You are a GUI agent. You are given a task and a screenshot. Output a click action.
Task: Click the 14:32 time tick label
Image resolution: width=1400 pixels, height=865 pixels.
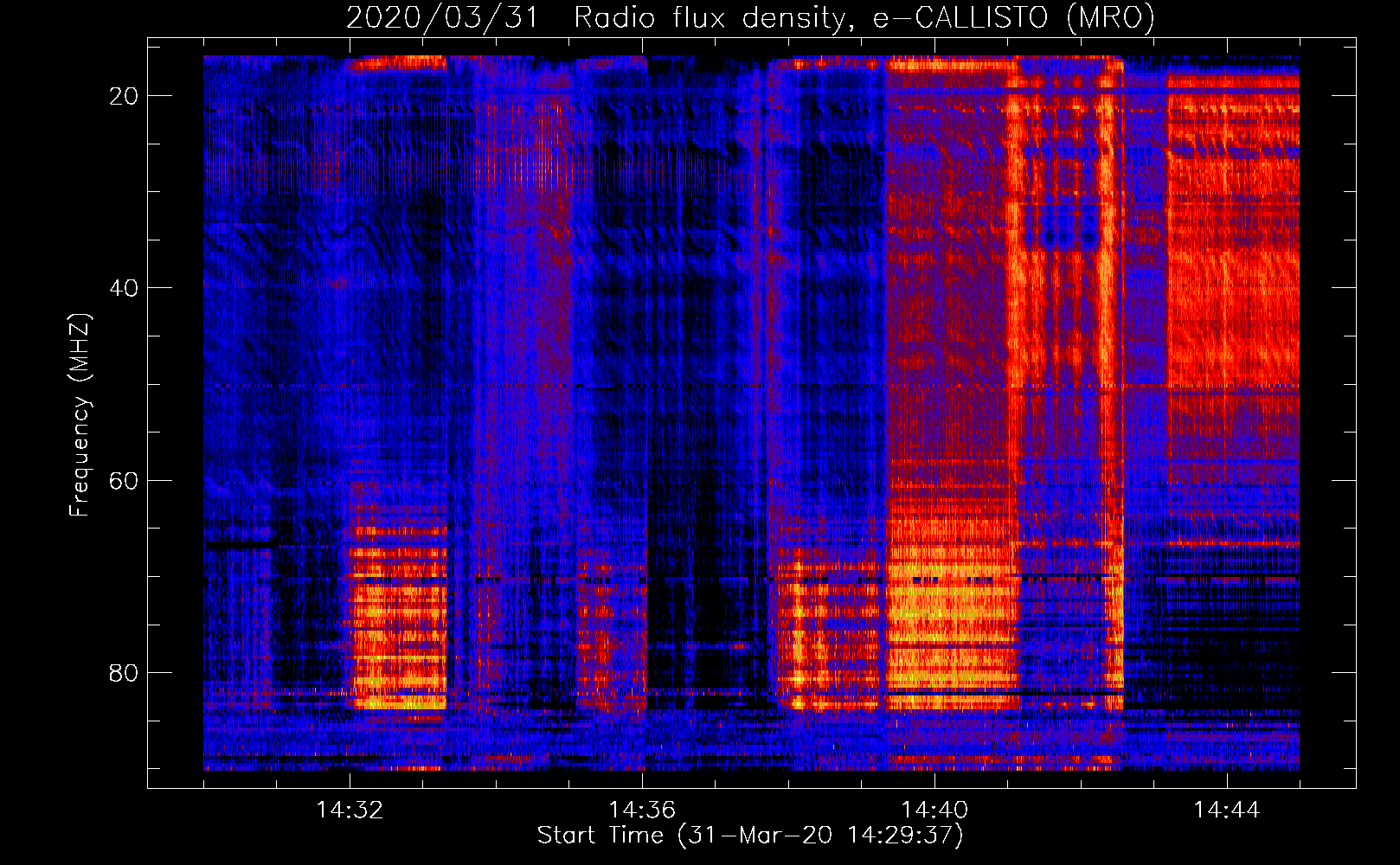coord(350,811)
